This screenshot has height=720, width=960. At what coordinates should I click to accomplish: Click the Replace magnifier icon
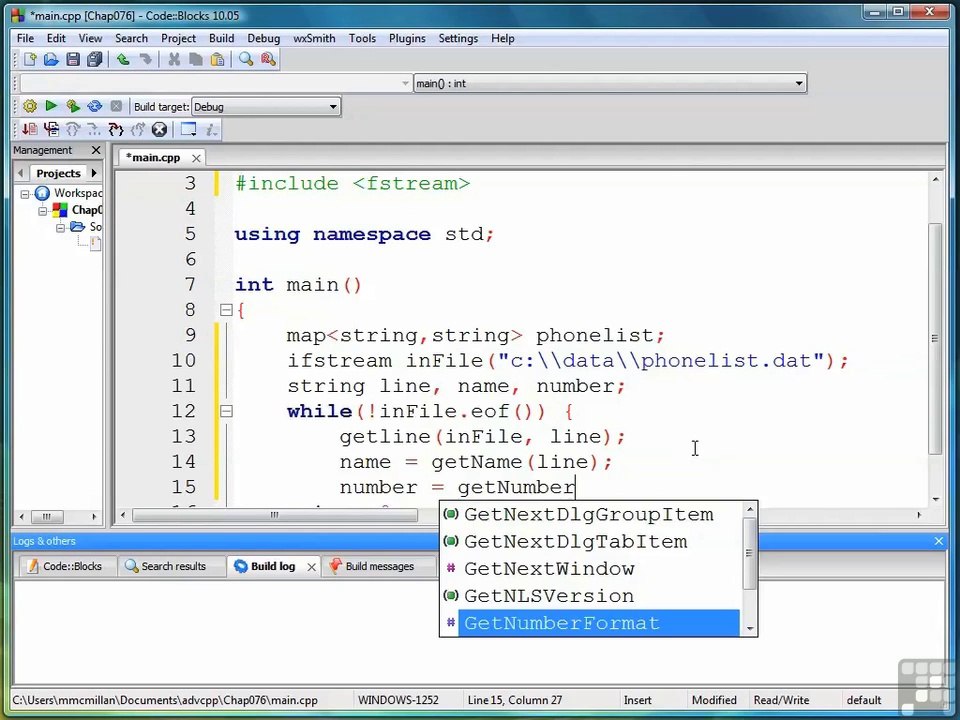[268, 59]
